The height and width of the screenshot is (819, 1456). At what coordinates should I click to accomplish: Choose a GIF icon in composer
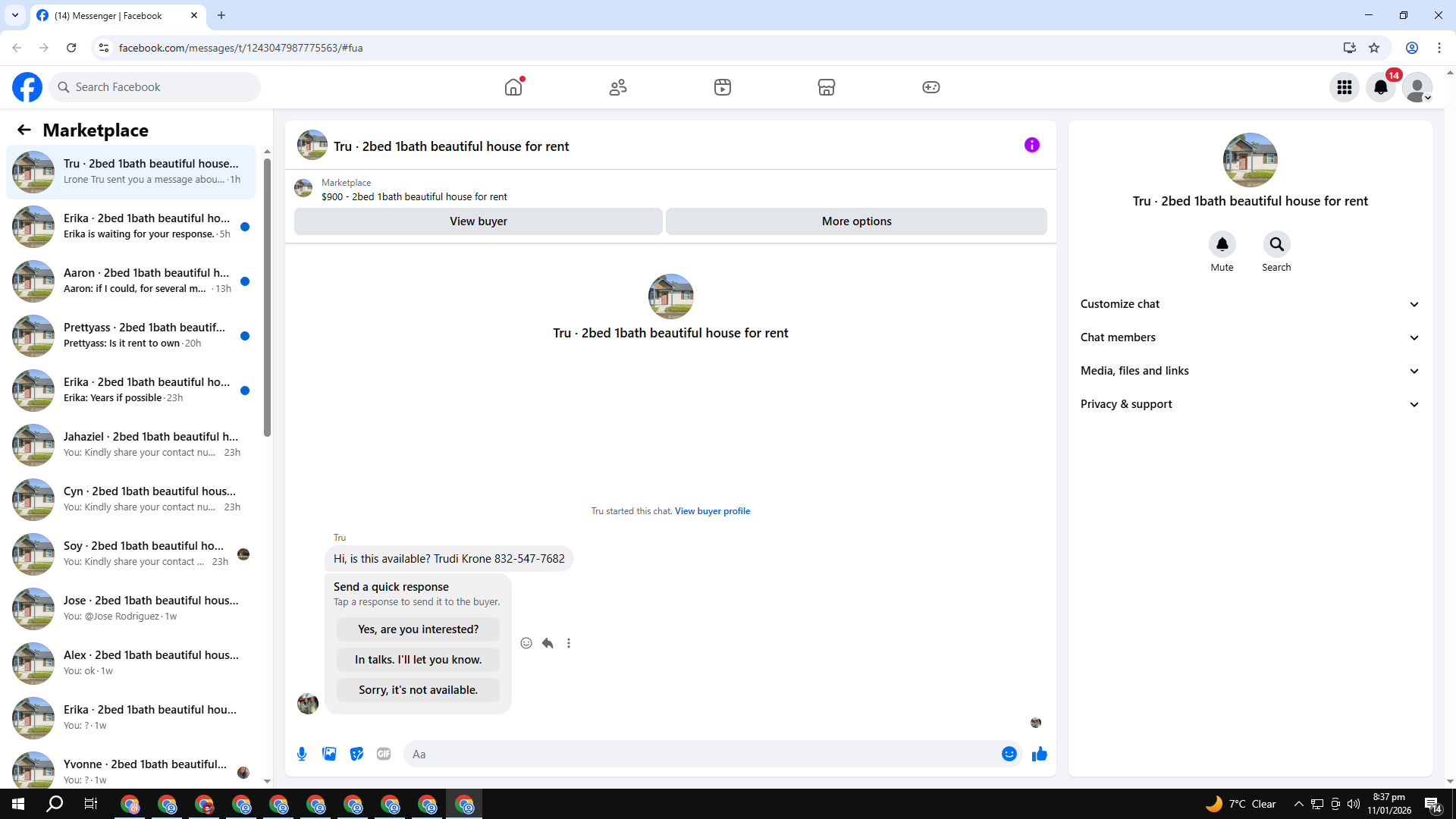384,754
